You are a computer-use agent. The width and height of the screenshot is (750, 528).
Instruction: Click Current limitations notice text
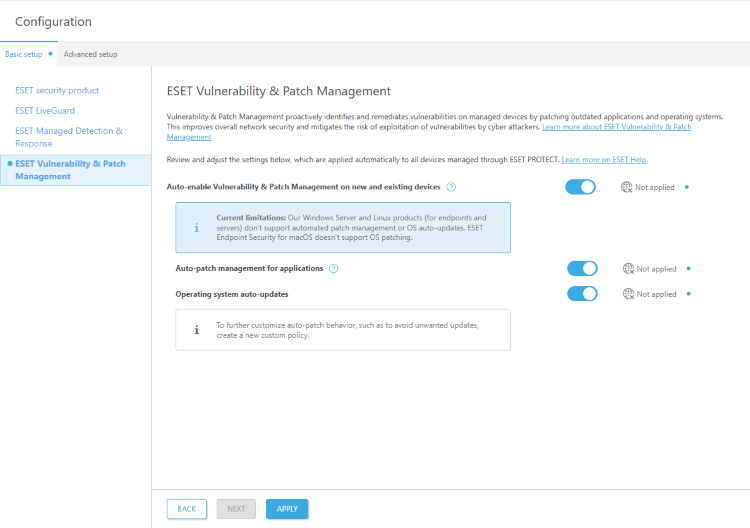(x=351, y=228)
